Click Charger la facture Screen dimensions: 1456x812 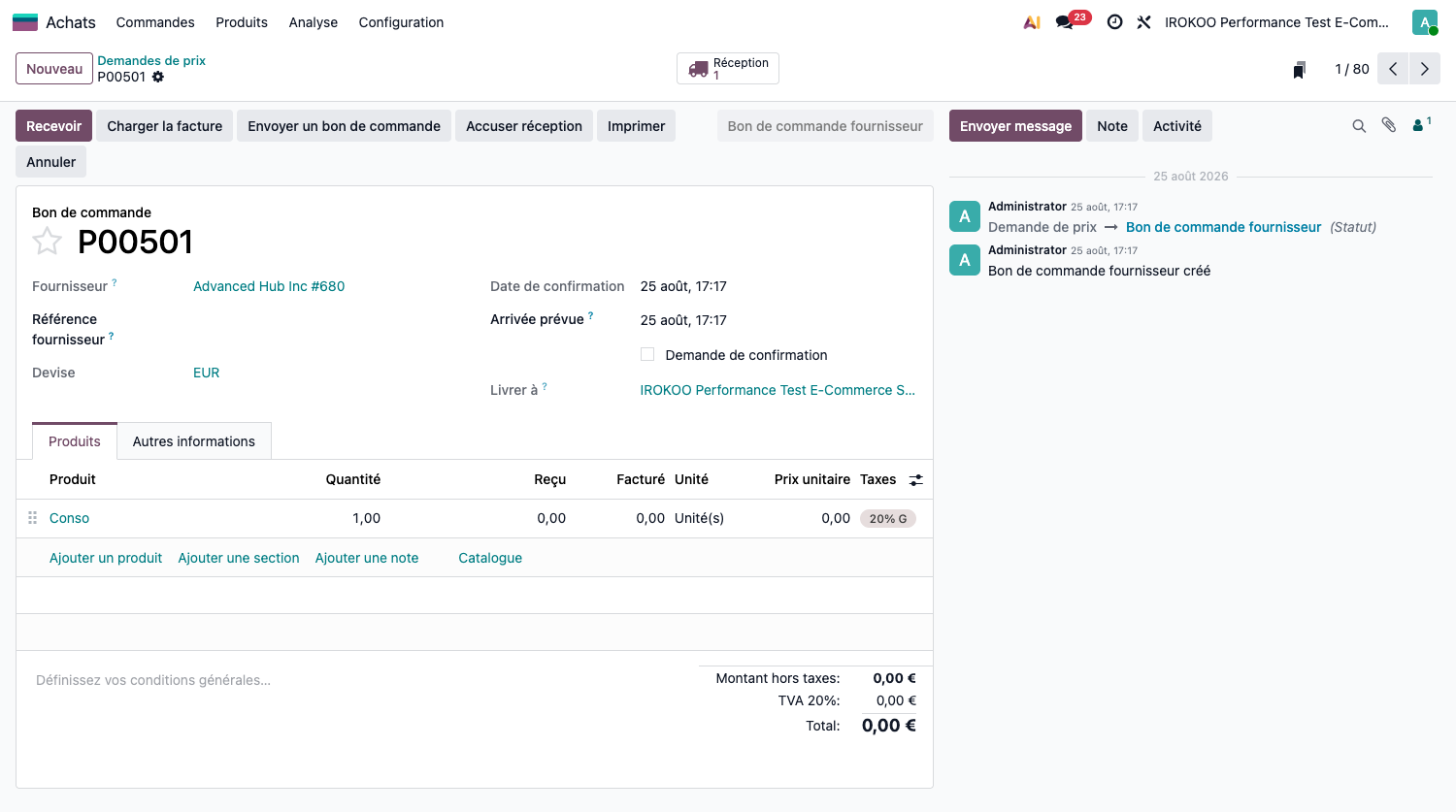click(165, 126)
